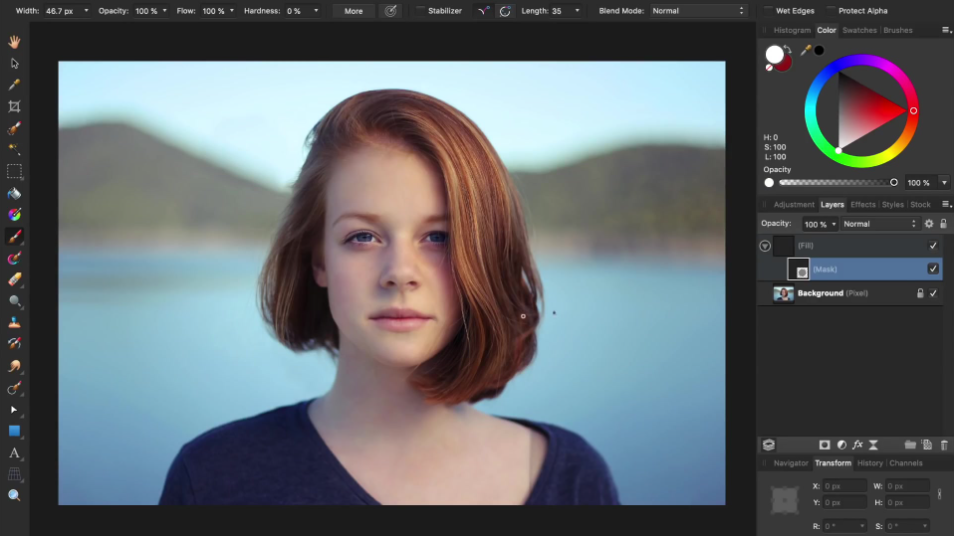954x536 pixels.
Task: Select the Node tool triangle arrow
Action: pyautogui.click(x=14, y=409)
